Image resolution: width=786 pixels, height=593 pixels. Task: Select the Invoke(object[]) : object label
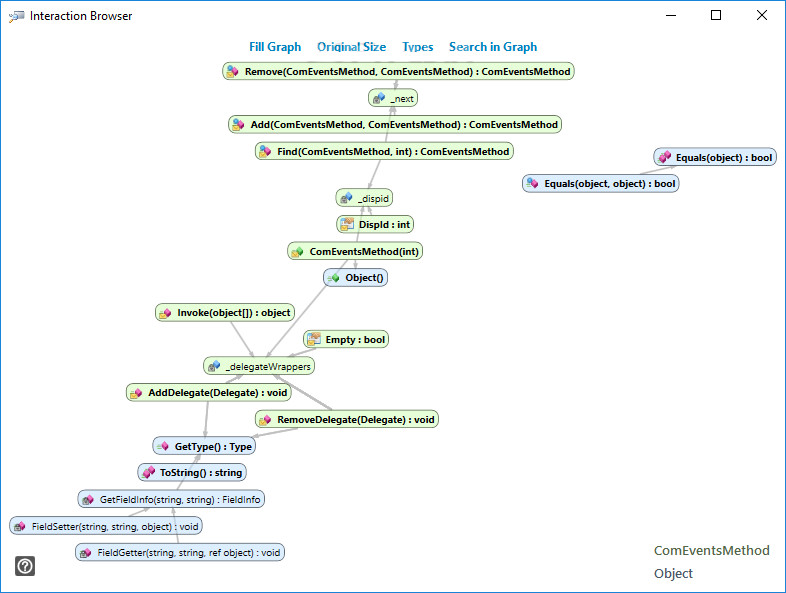pos(234,313)
